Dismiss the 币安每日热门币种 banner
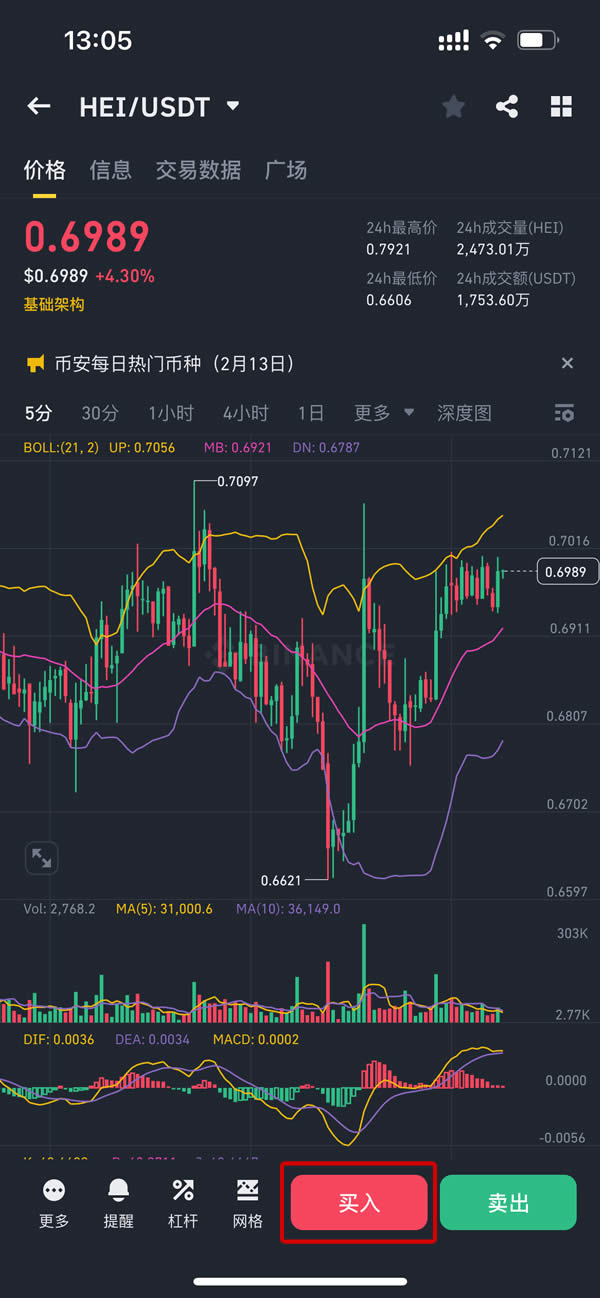Viewport: 600px width, 1298px height. click(567, 363)
